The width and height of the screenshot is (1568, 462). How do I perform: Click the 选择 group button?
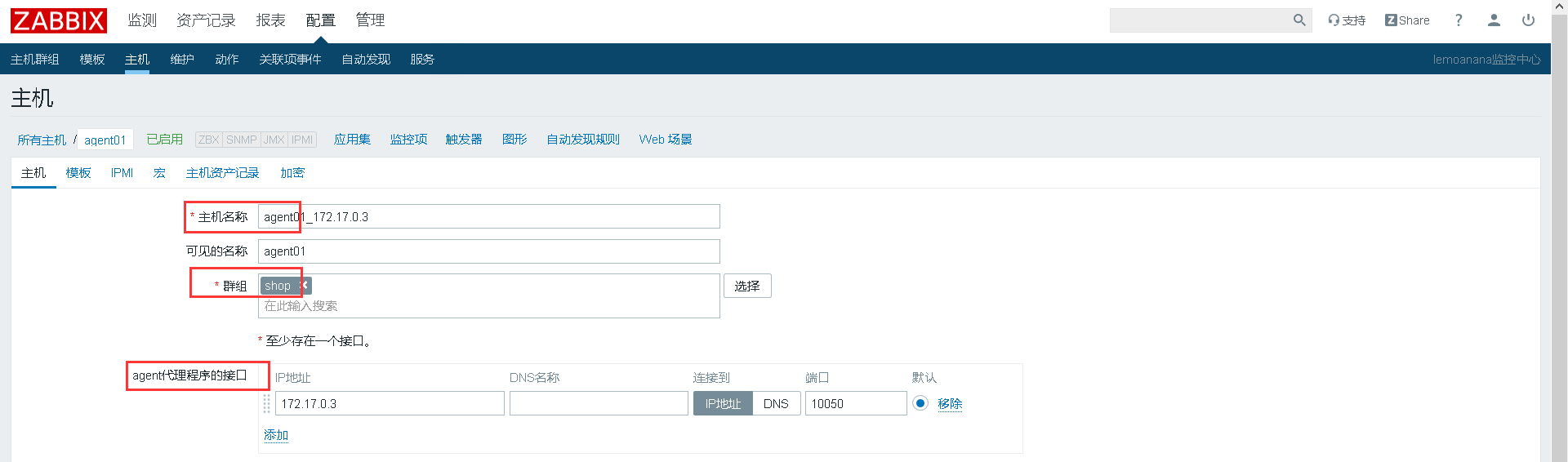[746, 286]
